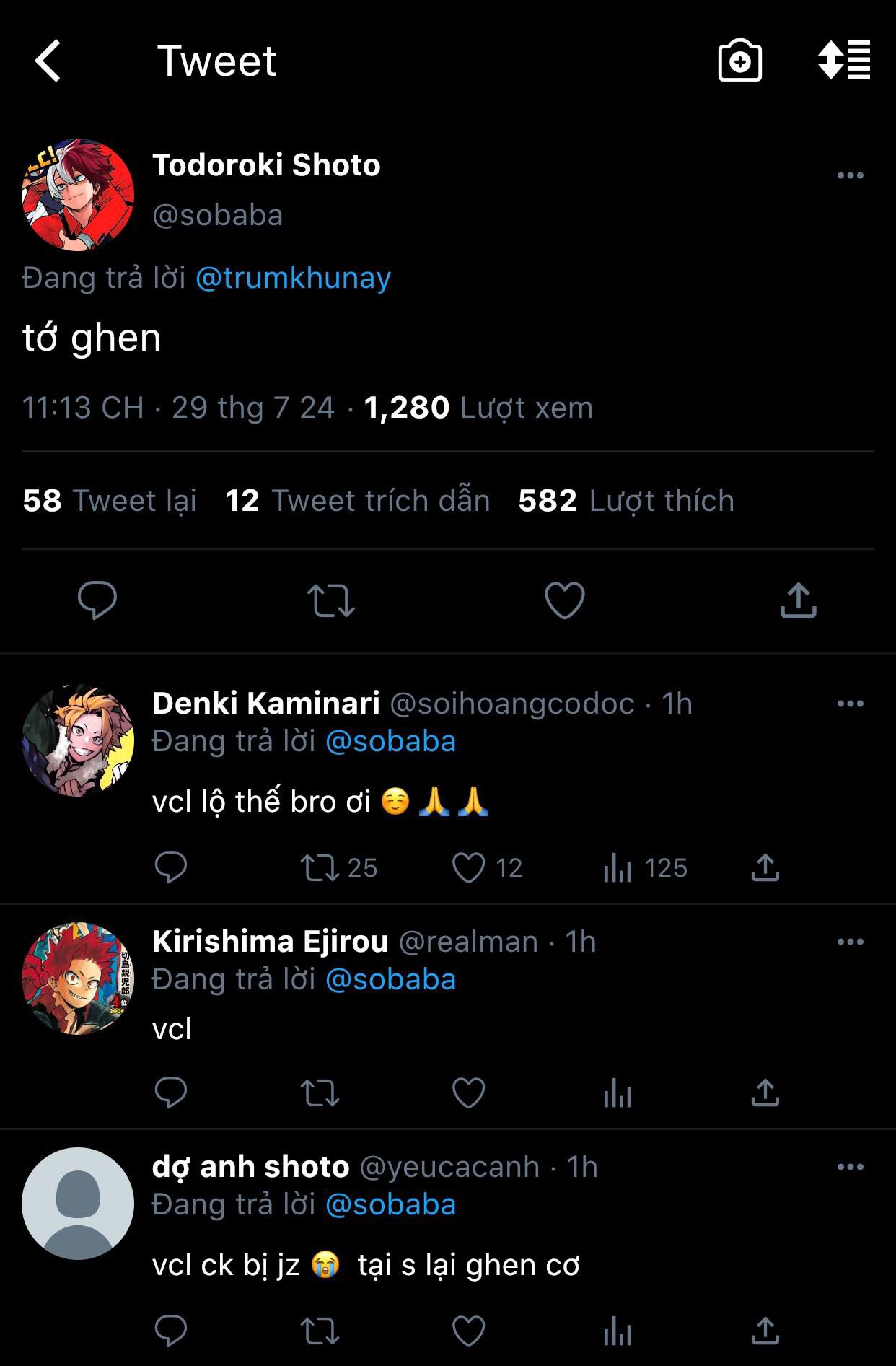Open more options on Denki Kaminari's reply
896x1366 pixels.
click(x=850, y=704)
